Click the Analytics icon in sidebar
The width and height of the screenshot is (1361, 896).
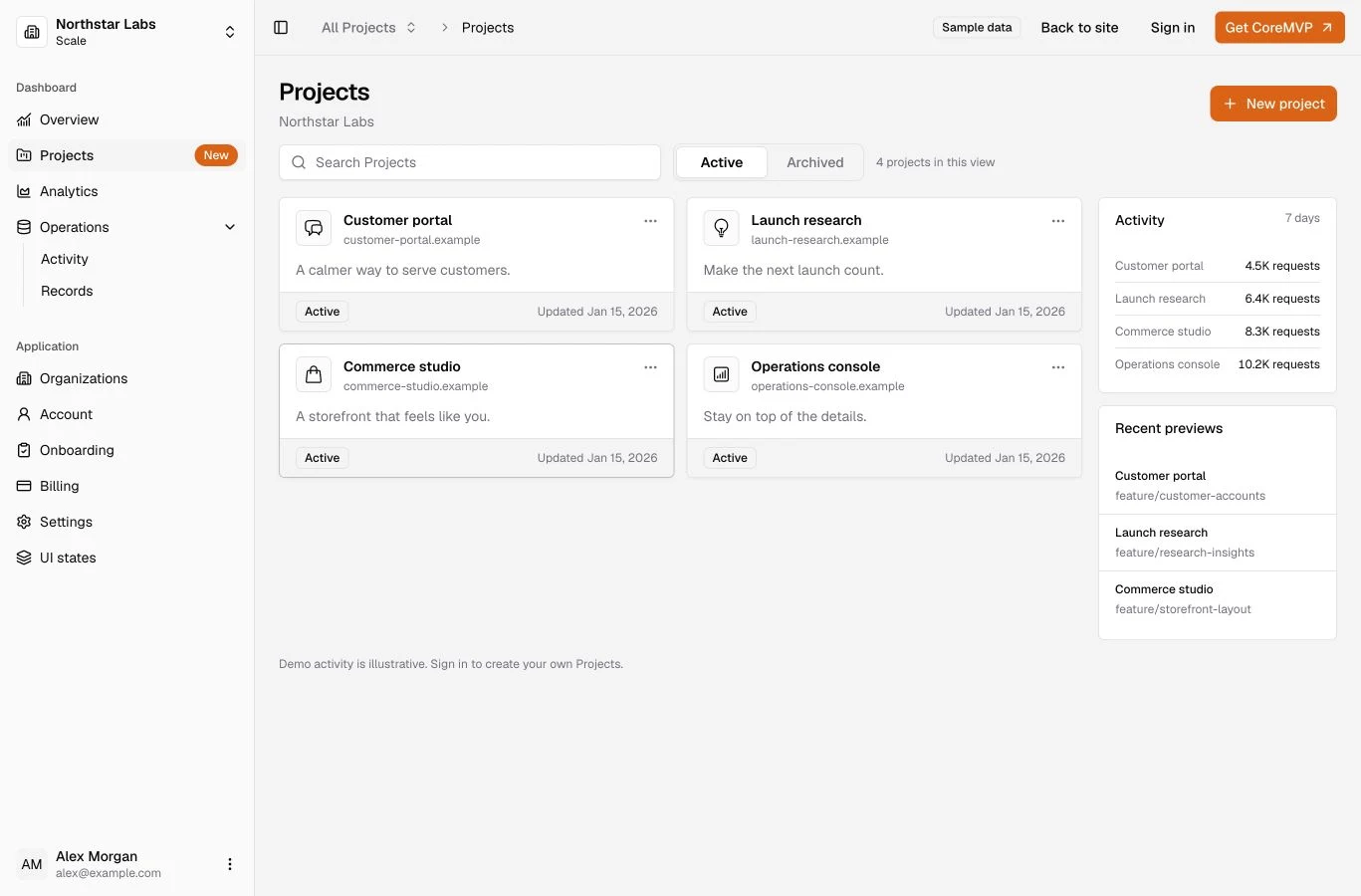[x=24, y=191]
